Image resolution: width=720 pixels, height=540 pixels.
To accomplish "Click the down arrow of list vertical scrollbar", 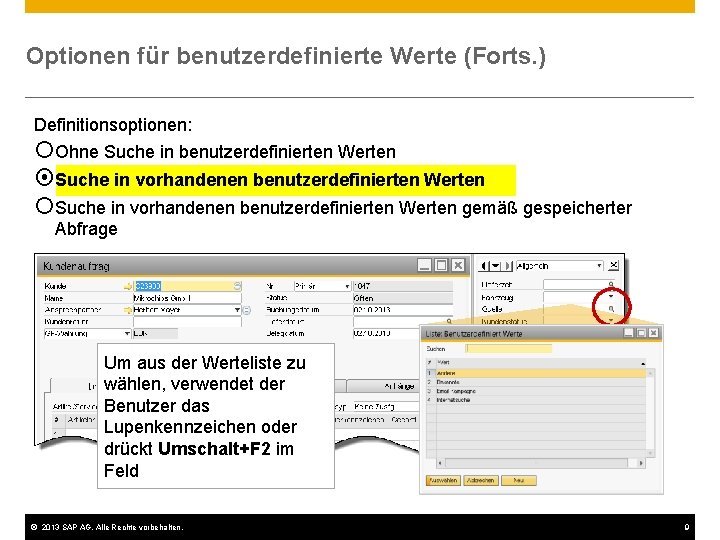I will pos(650,453).
